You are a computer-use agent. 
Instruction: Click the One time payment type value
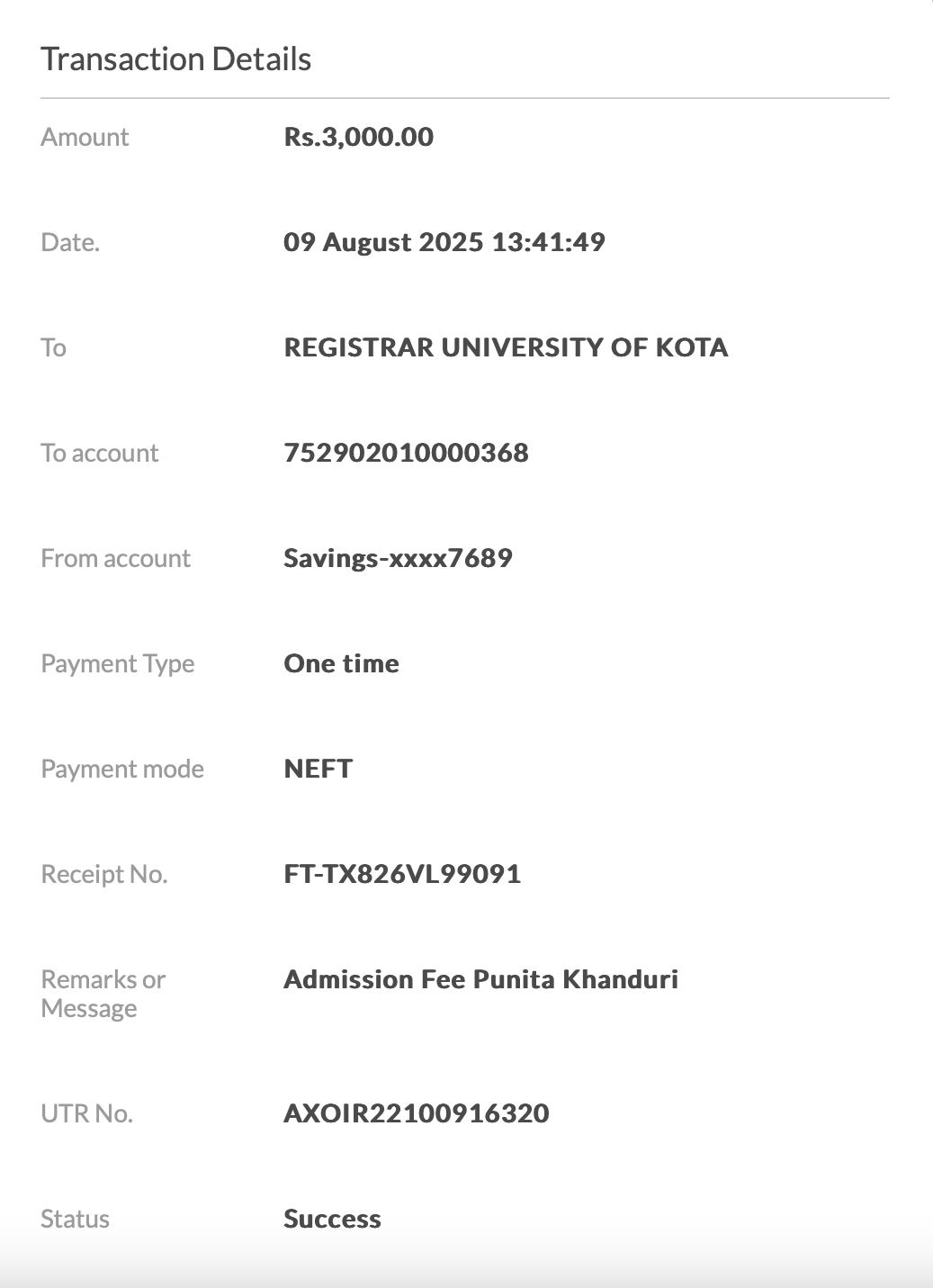click(x=341, y=663)
